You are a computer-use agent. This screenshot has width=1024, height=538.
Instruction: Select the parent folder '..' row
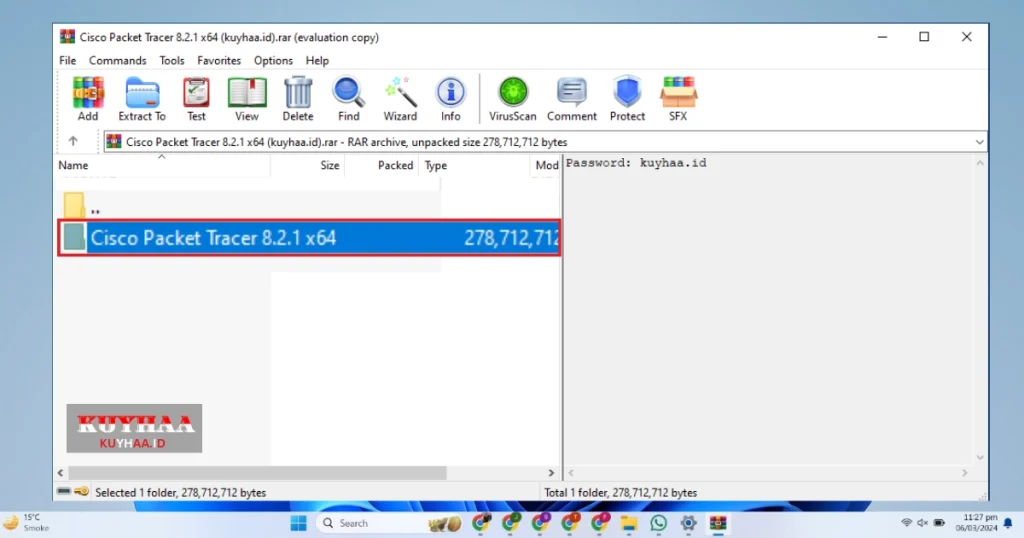click(248, 205)
